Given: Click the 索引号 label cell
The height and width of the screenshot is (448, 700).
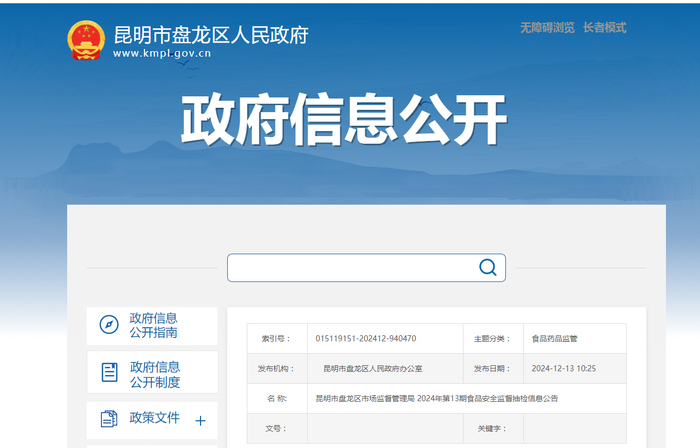Looking at the screenshot, I should [x=277, y=339].
